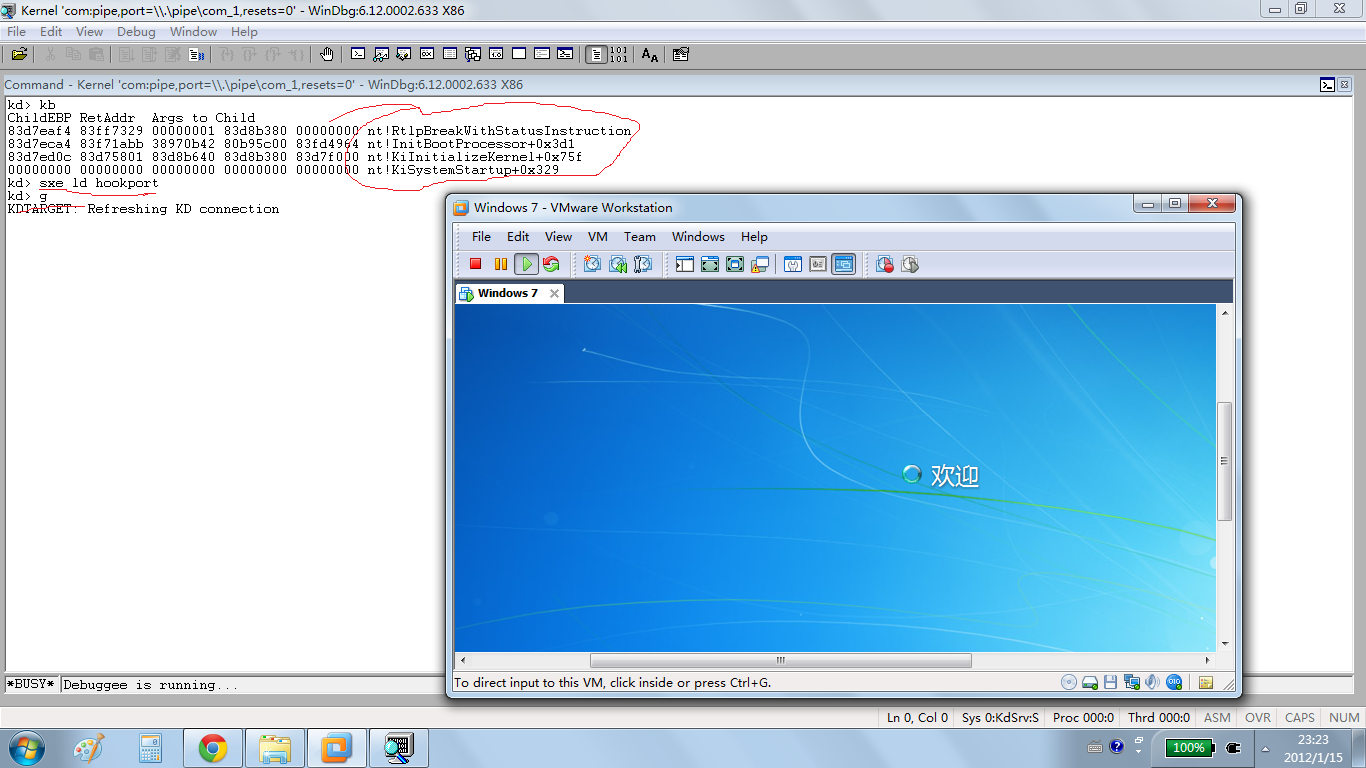Click the floppy device status icon

tap(1111, 682)
